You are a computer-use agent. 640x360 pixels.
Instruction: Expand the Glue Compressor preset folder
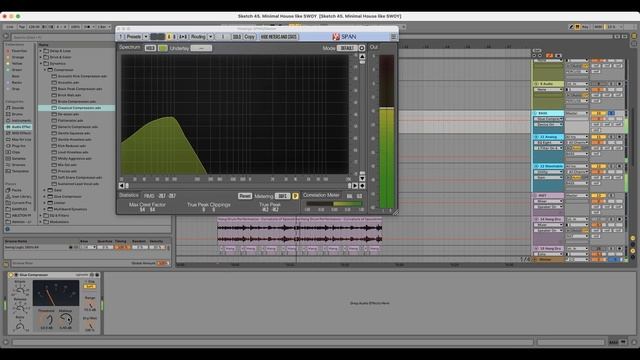(45, 196)
